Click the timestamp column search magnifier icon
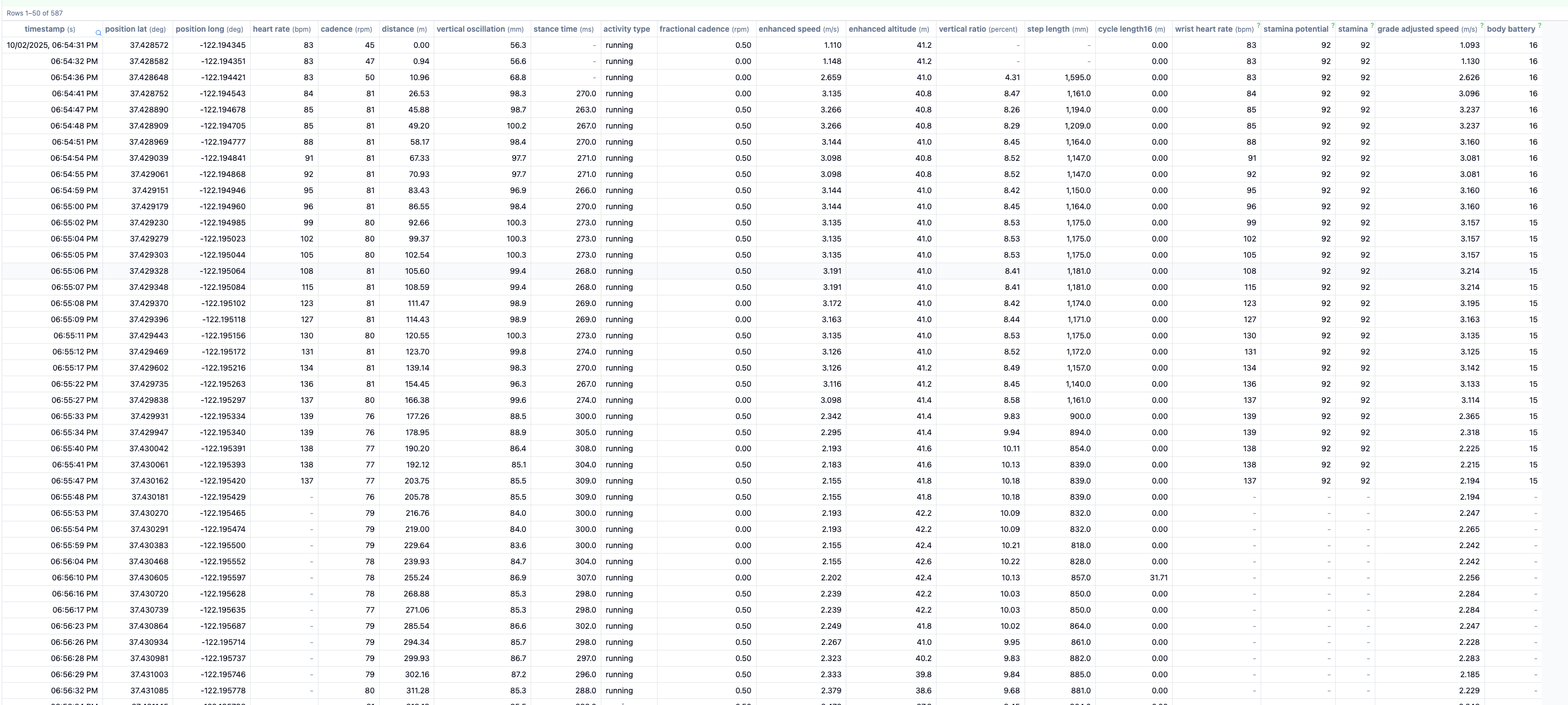 [98, 33]
